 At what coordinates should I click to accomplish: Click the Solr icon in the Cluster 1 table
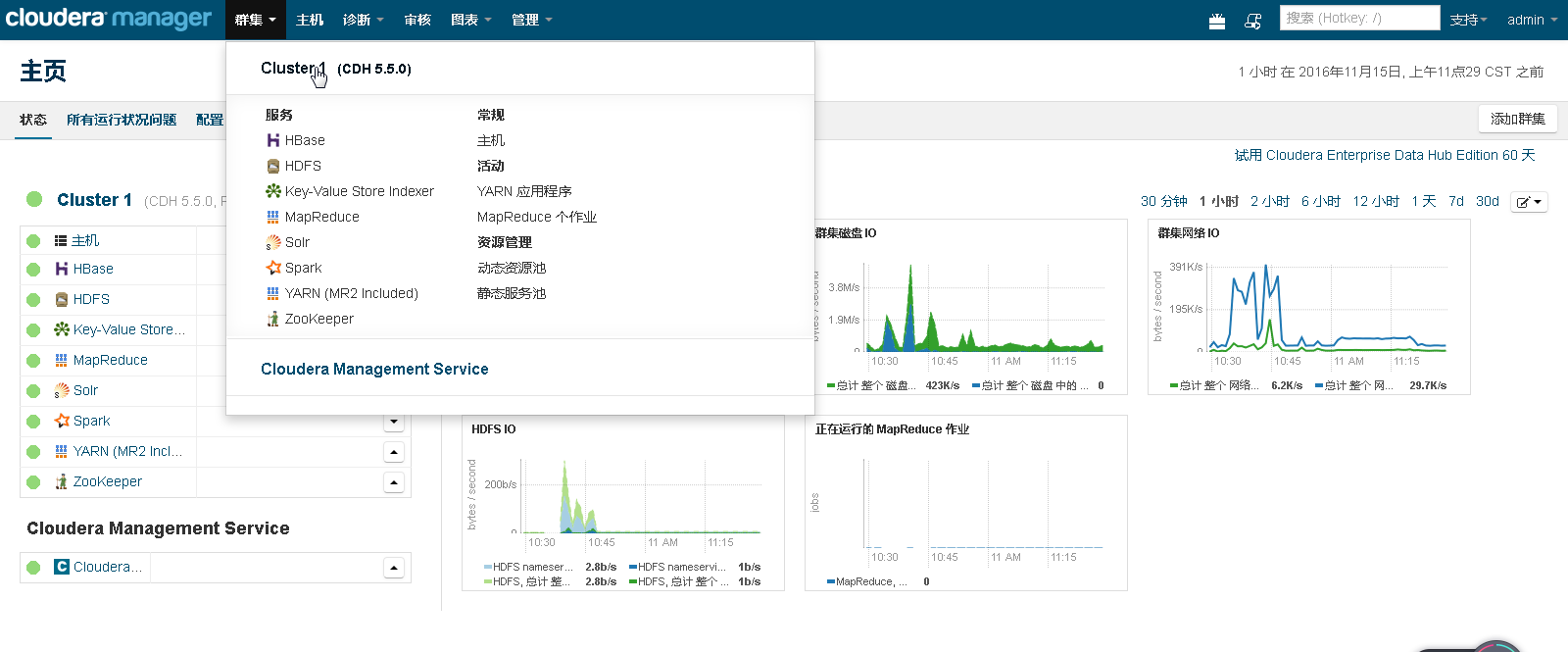pos(62,390)
